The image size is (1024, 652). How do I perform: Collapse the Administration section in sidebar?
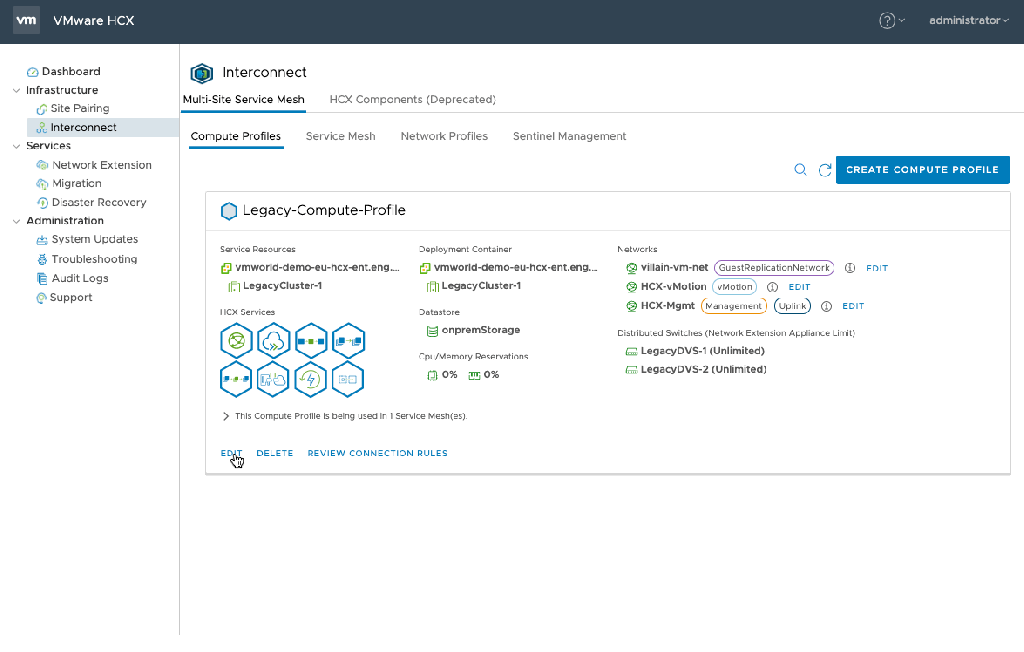[x=16, y=221]
